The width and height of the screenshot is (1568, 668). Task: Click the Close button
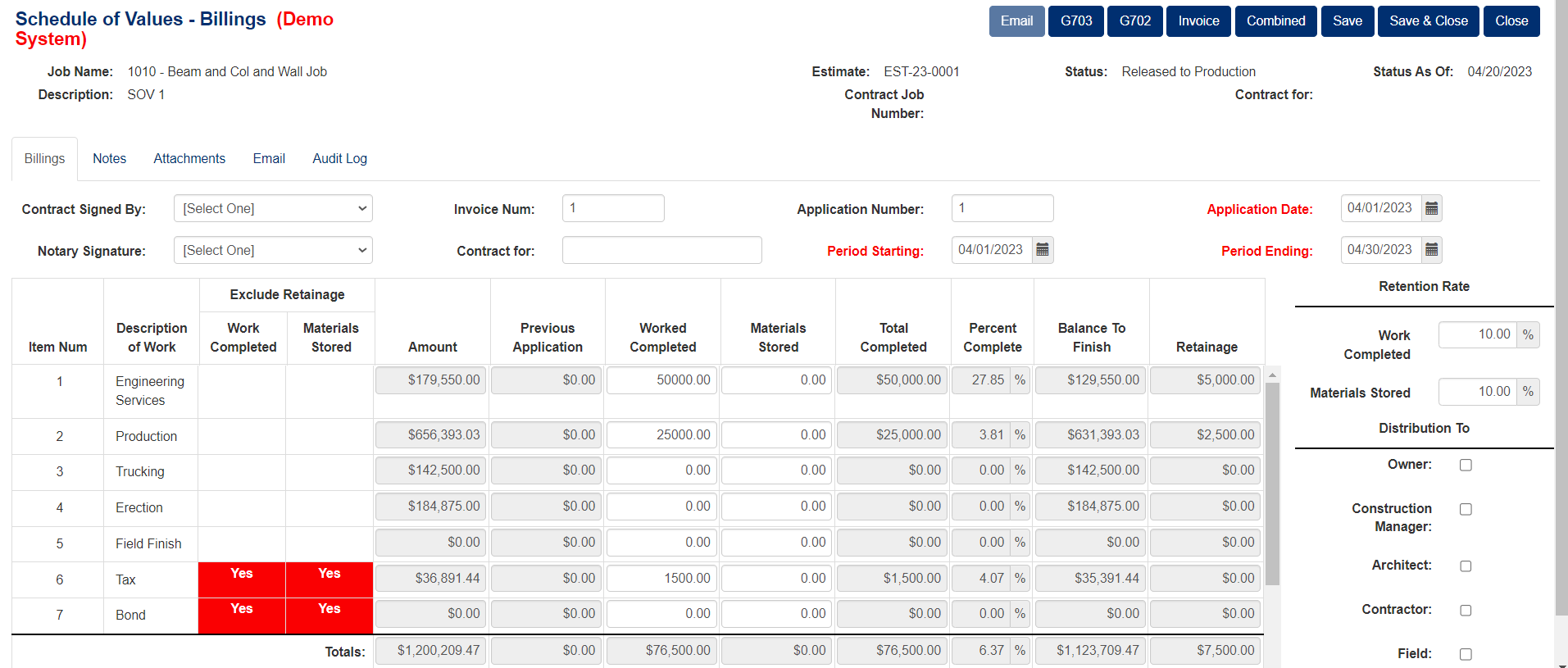(1511, 21)
